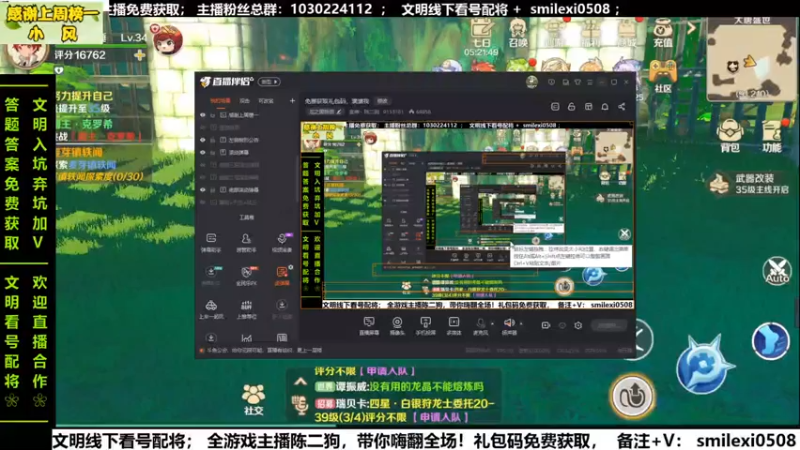Add the screen capture source
This screenshot has height=450, width=800.
click(x=369, y=326)
